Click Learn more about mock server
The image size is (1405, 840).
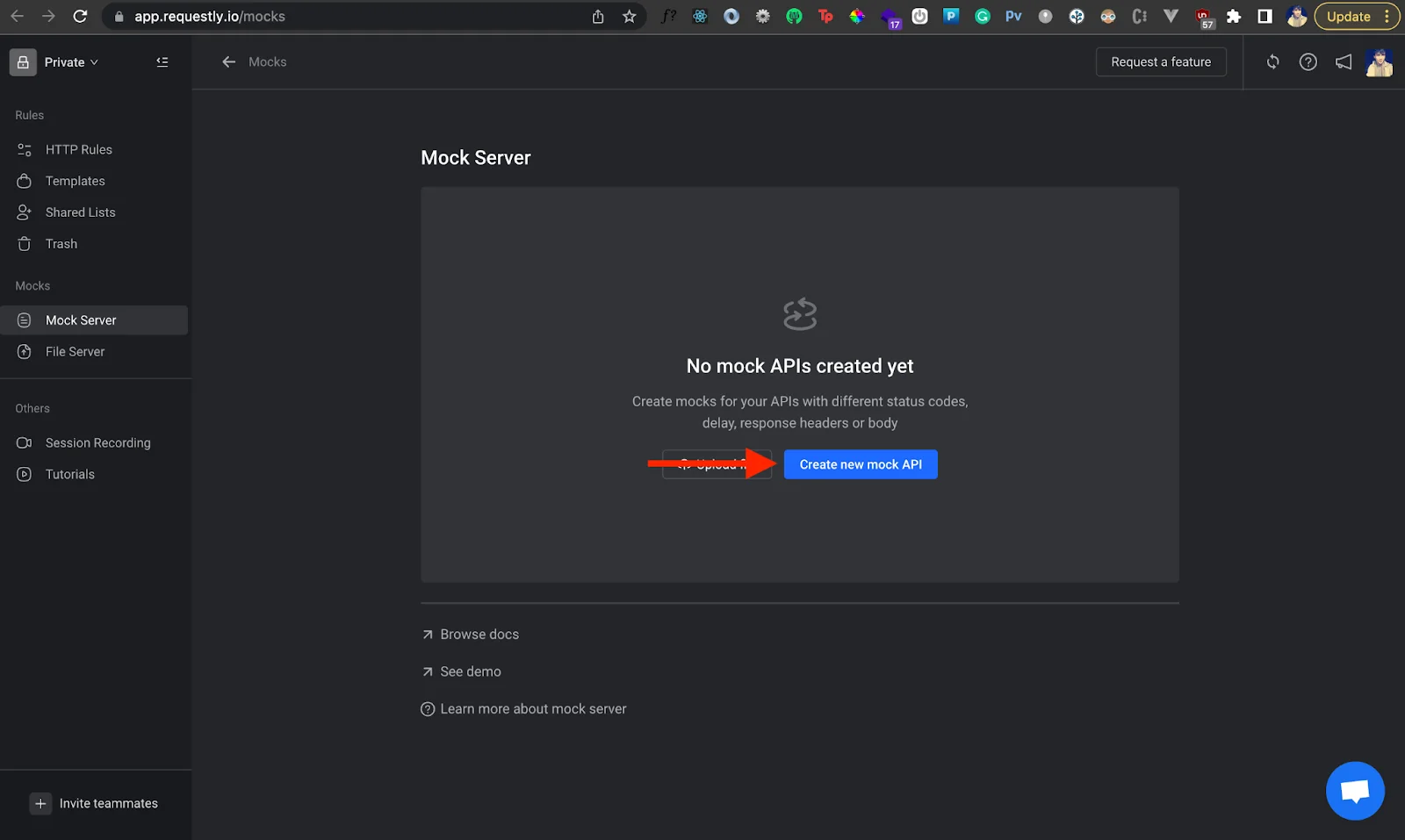tap(523, 709)
